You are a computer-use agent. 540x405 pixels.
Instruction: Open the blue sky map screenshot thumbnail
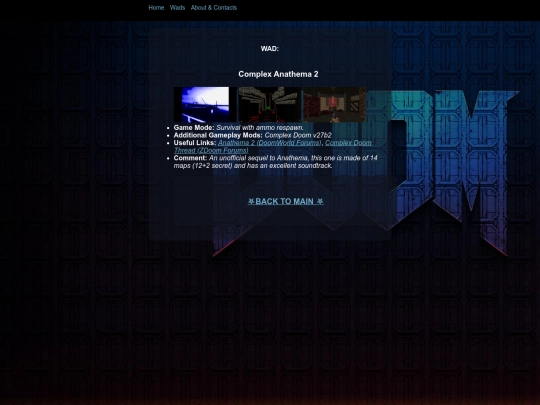pos(205,104)
